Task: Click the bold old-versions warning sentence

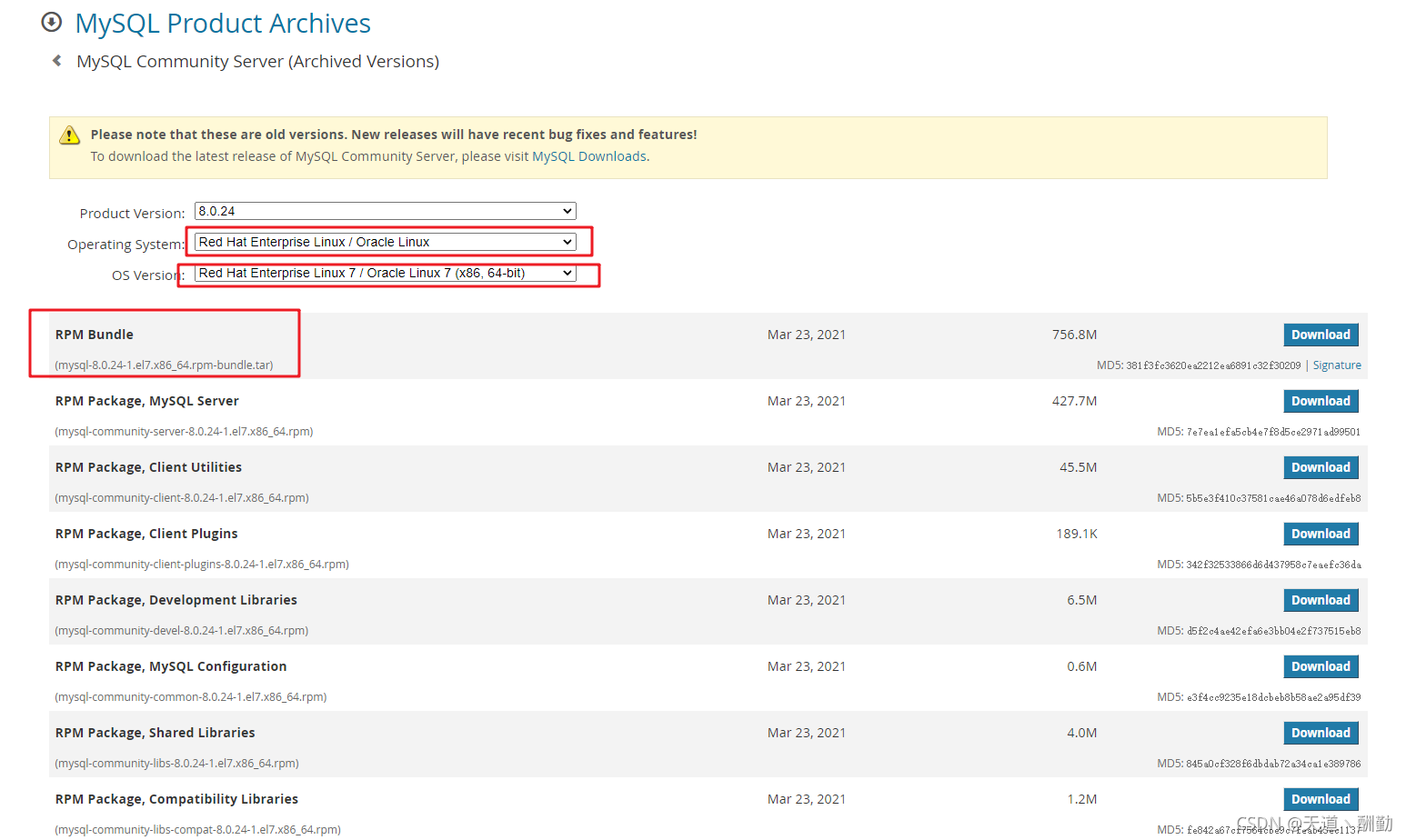Action: click(394, 135)
